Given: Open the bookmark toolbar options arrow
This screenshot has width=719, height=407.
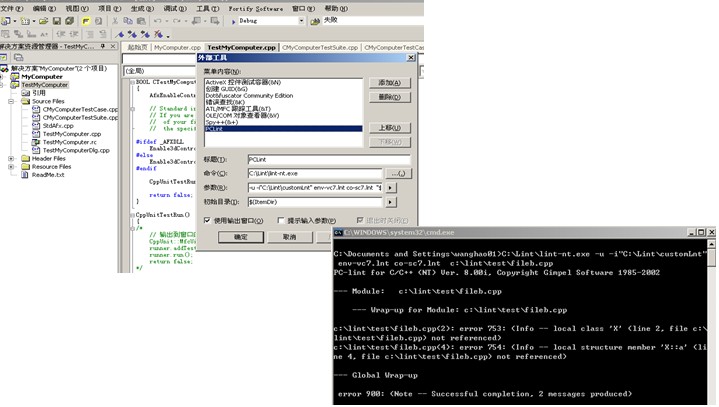Looking at the screenshot, I should [168, 35].
